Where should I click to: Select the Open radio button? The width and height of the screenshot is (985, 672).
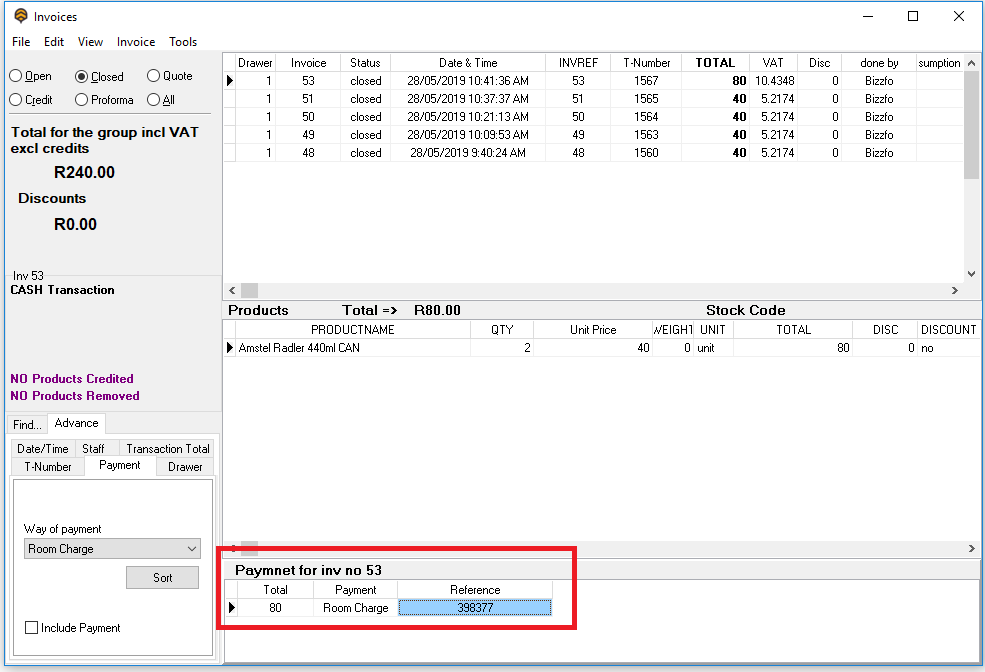coord(16,76)
